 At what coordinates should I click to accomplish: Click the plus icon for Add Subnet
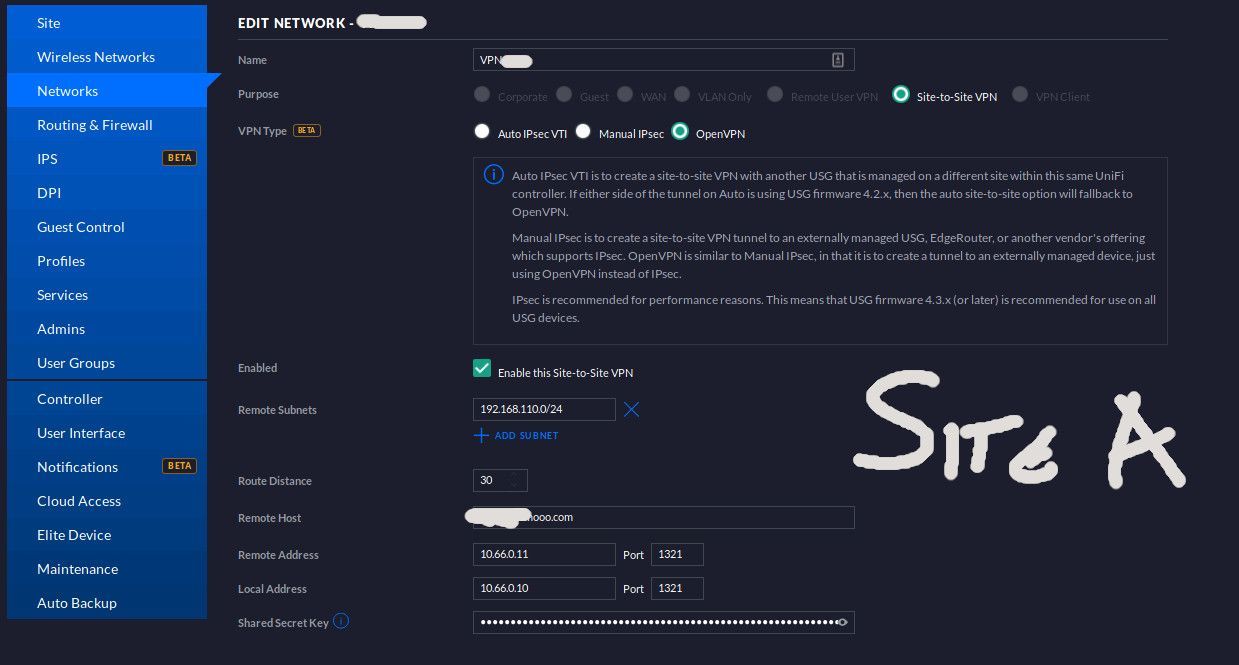(481, 436)
